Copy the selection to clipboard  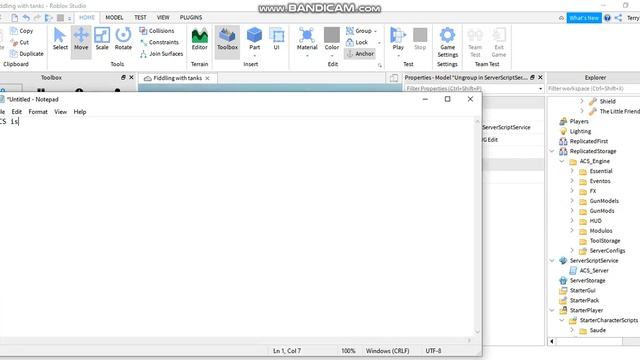point(22,31)
